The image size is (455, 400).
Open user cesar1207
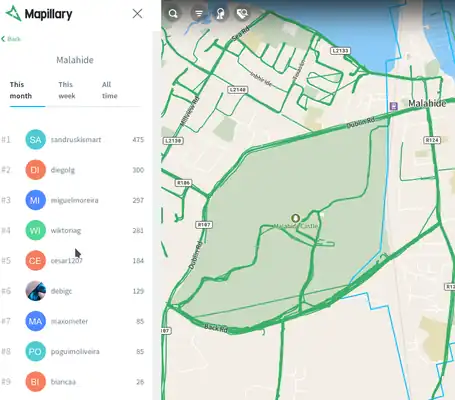[66, 261]
